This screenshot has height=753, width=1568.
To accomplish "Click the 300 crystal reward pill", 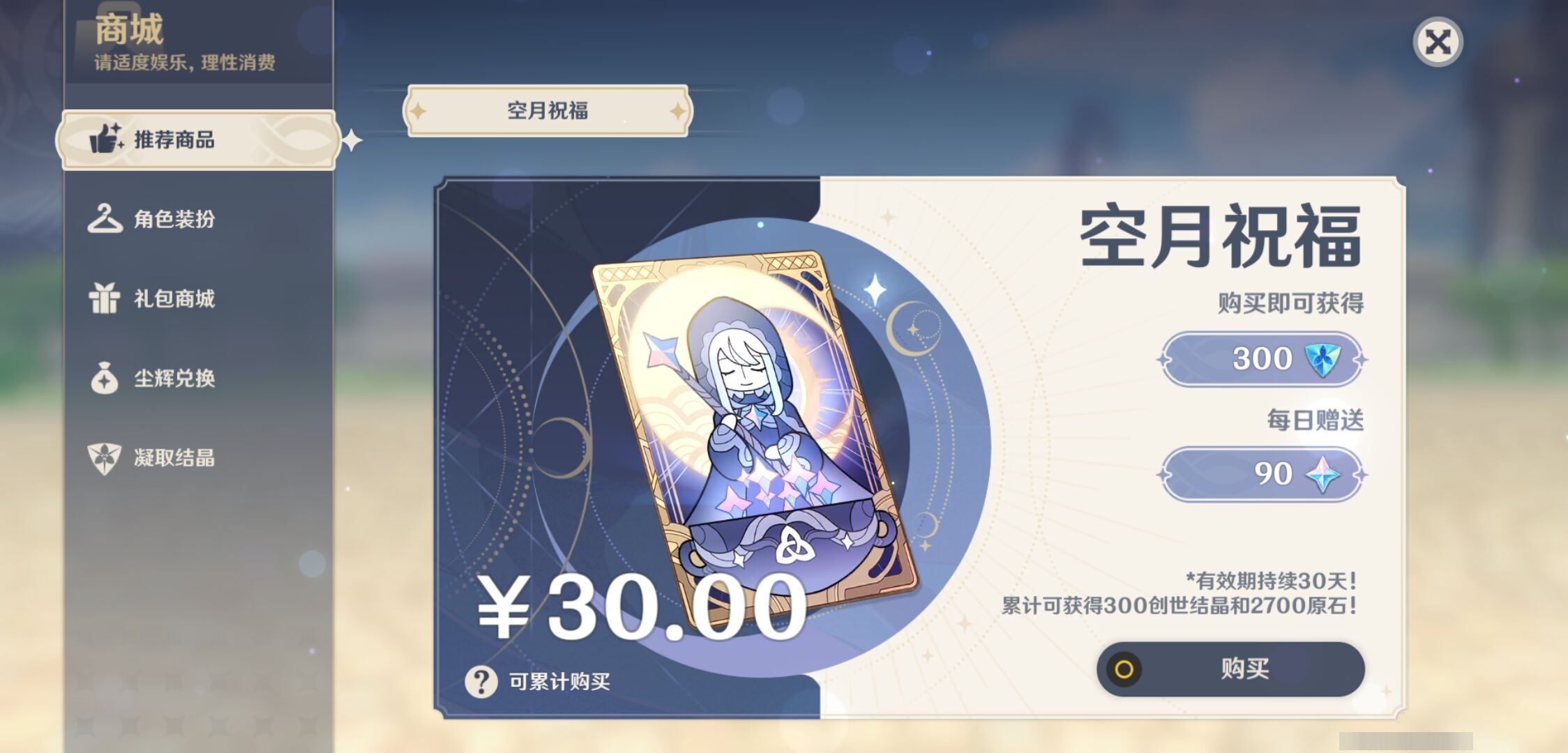I will coord(1262,360).
